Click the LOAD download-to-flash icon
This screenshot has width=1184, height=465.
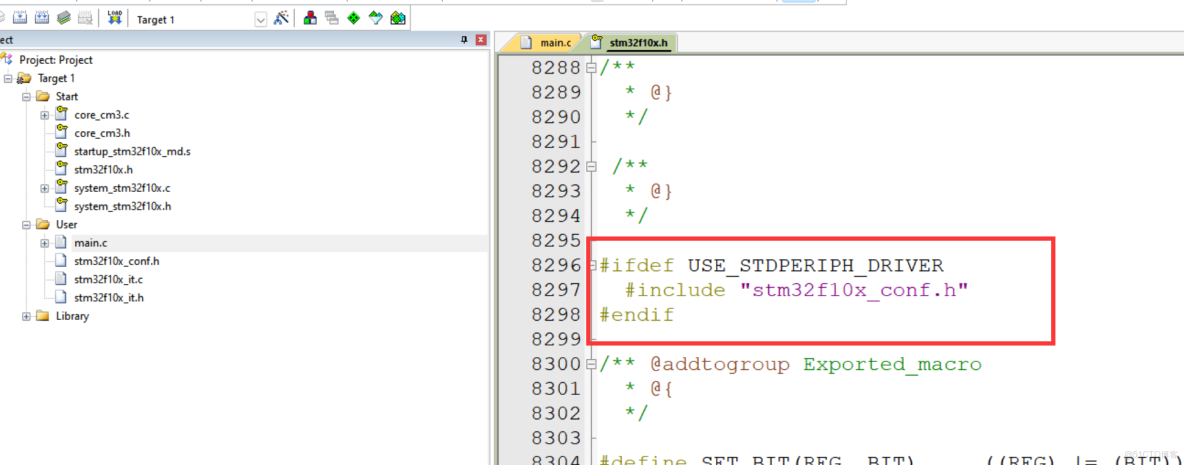114,17
